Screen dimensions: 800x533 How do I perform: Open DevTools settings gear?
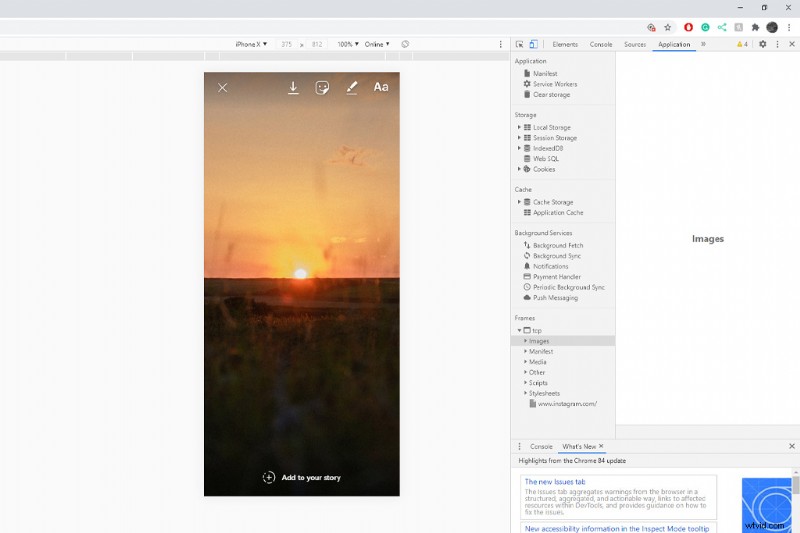coord(762,44)
